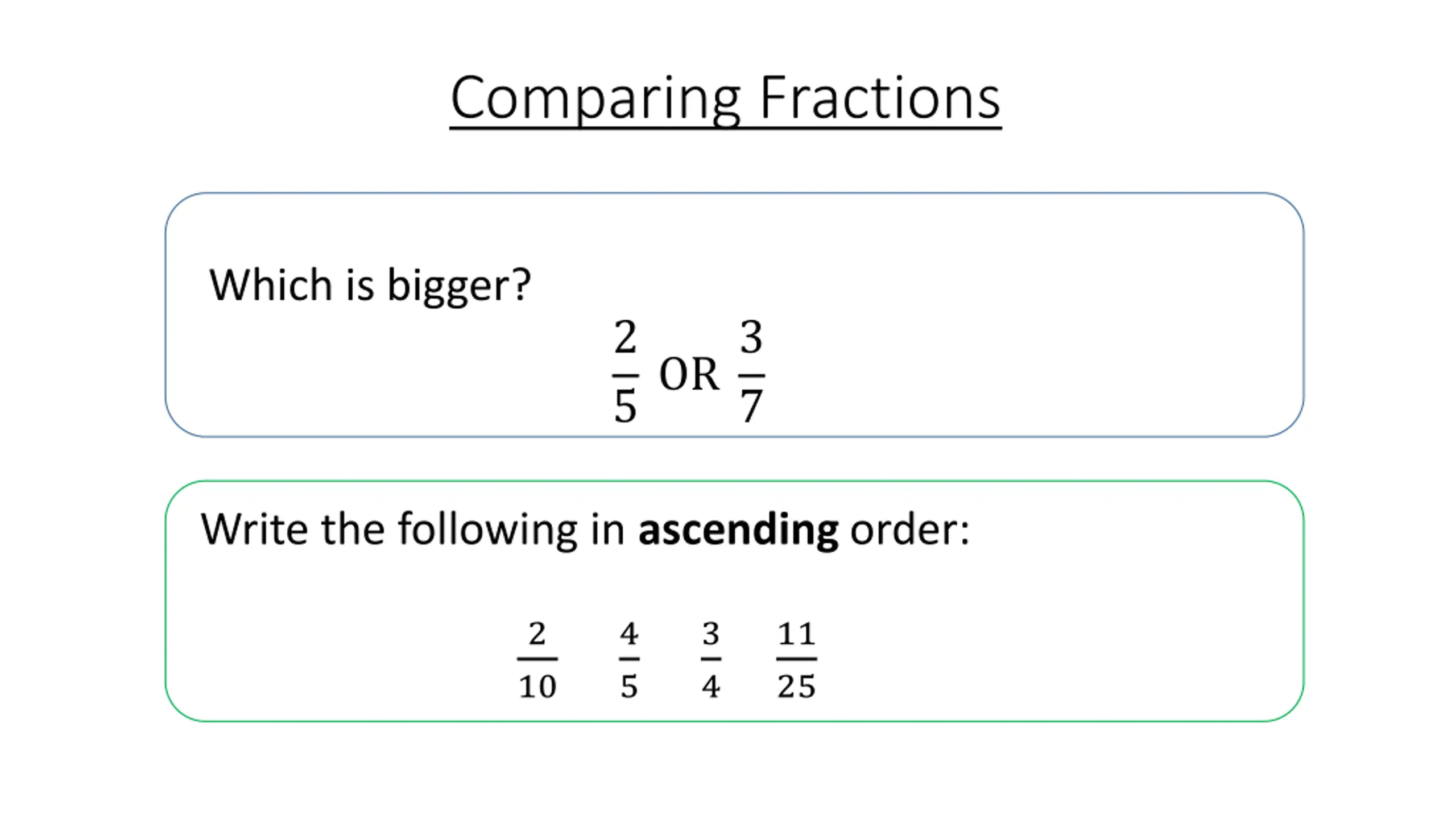
Task: Click the word OR between fractions
Action: (x=689, y=374)
